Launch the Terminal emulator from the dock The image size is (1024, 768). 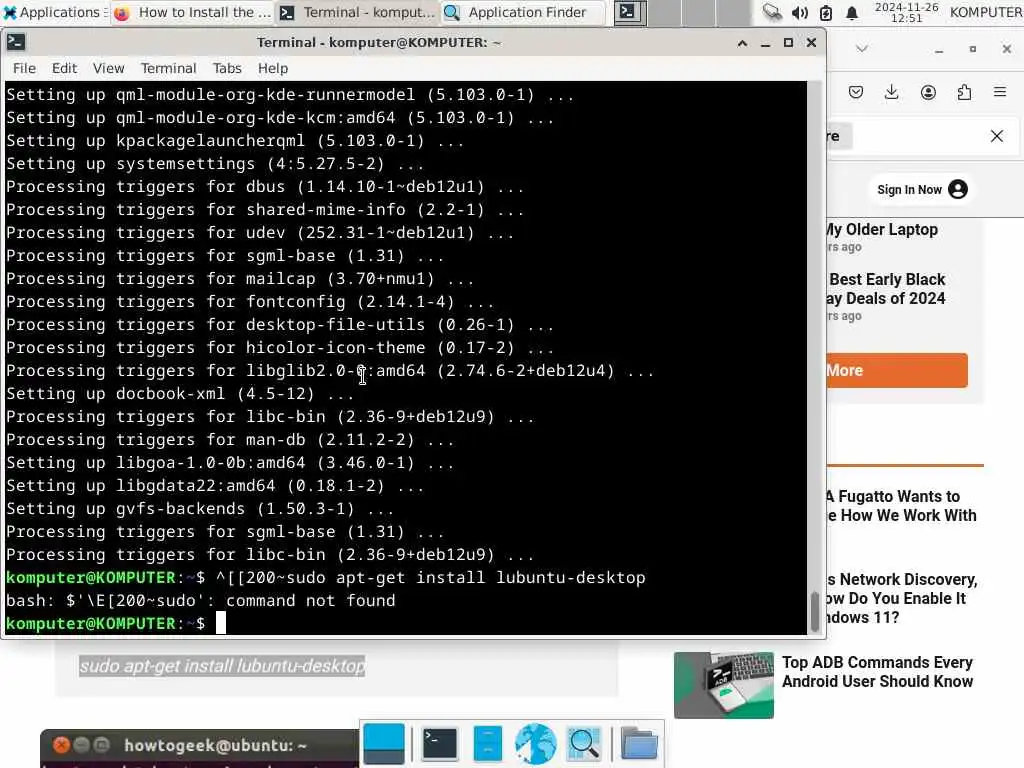[440, 744]
